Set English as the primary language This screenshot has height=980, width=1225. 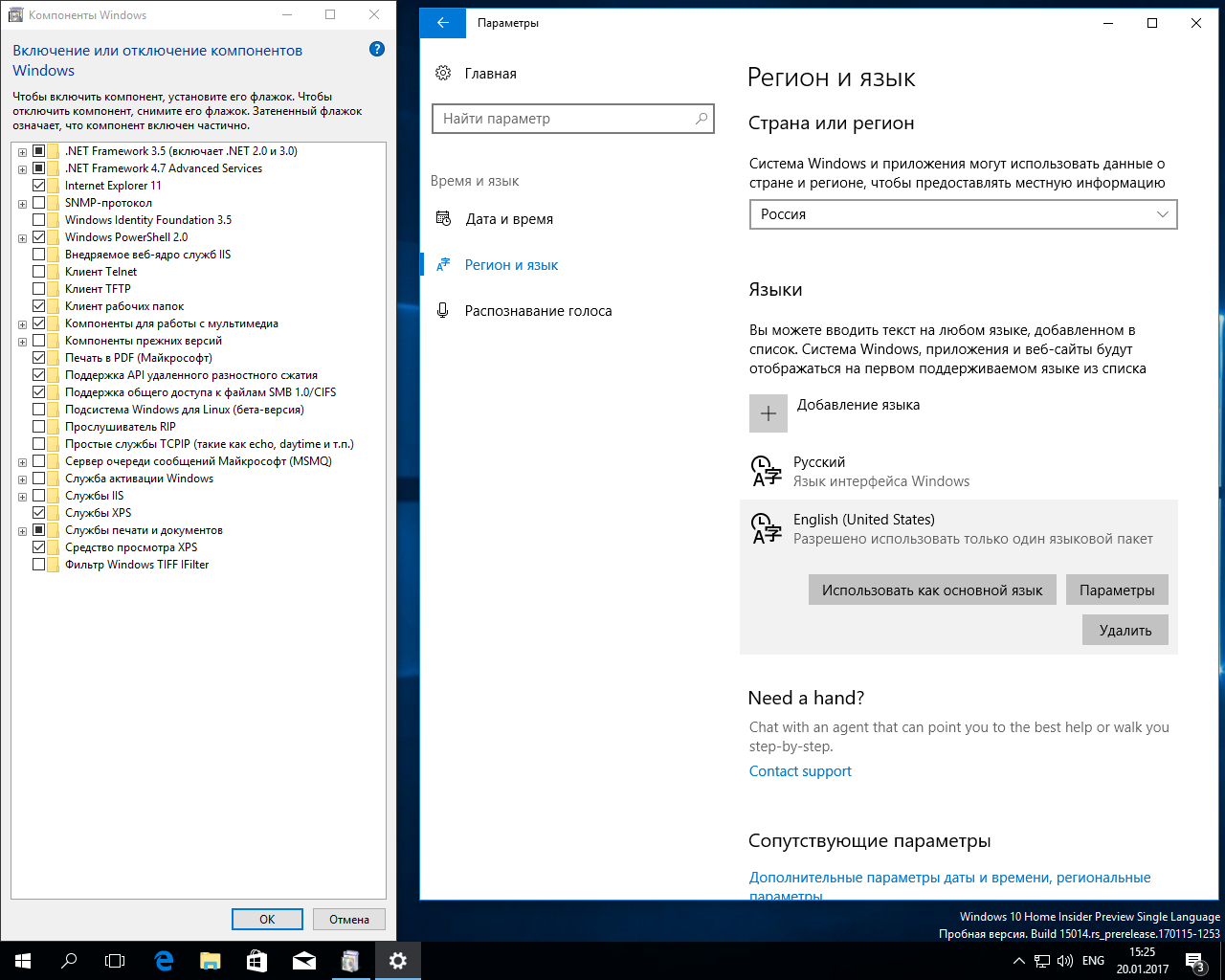coord(932,590)
